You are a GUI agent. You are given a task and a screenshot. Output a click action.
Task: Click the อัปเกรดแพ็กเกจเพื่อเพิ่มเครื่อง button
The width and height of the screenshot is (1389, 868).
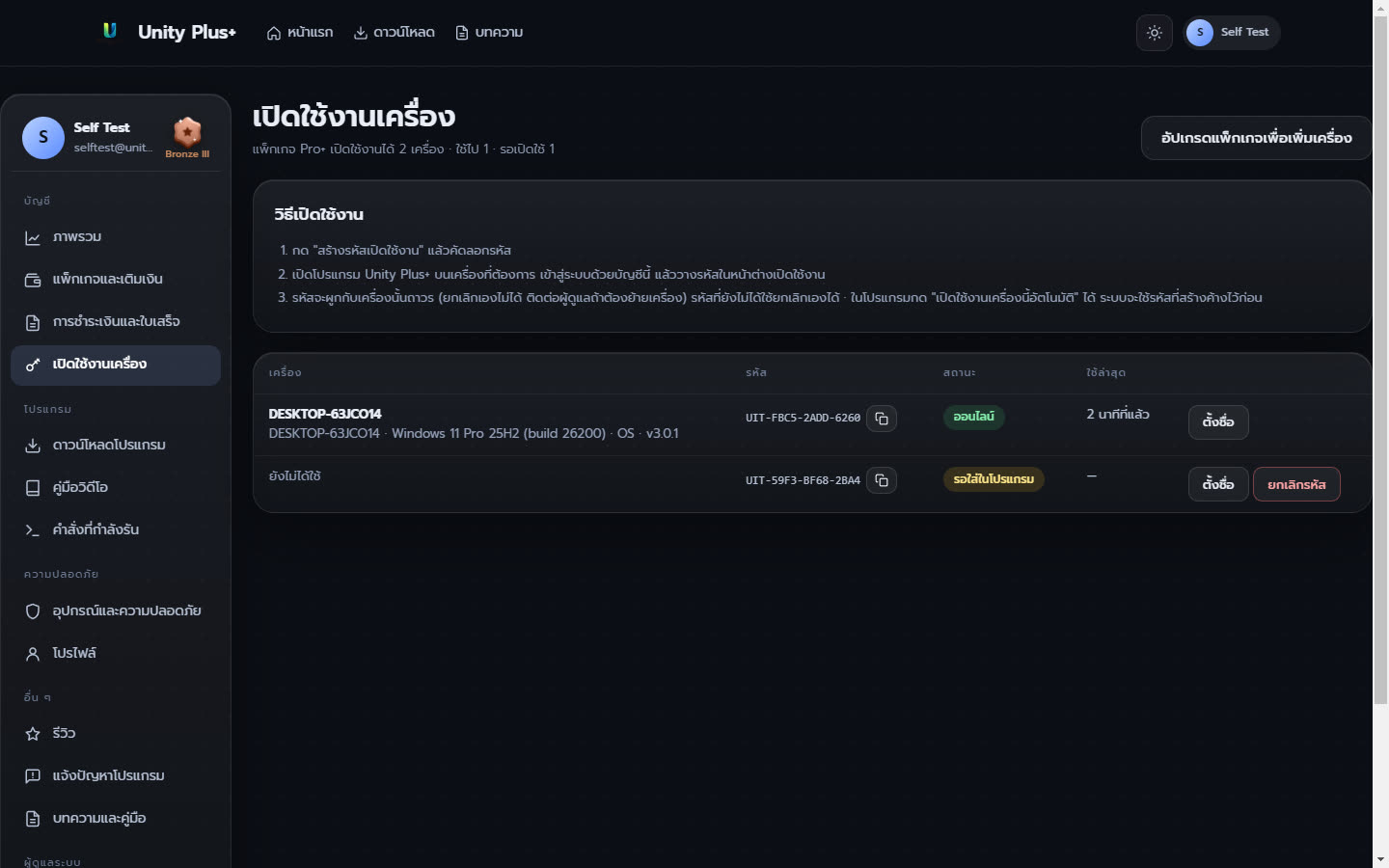1256,138
